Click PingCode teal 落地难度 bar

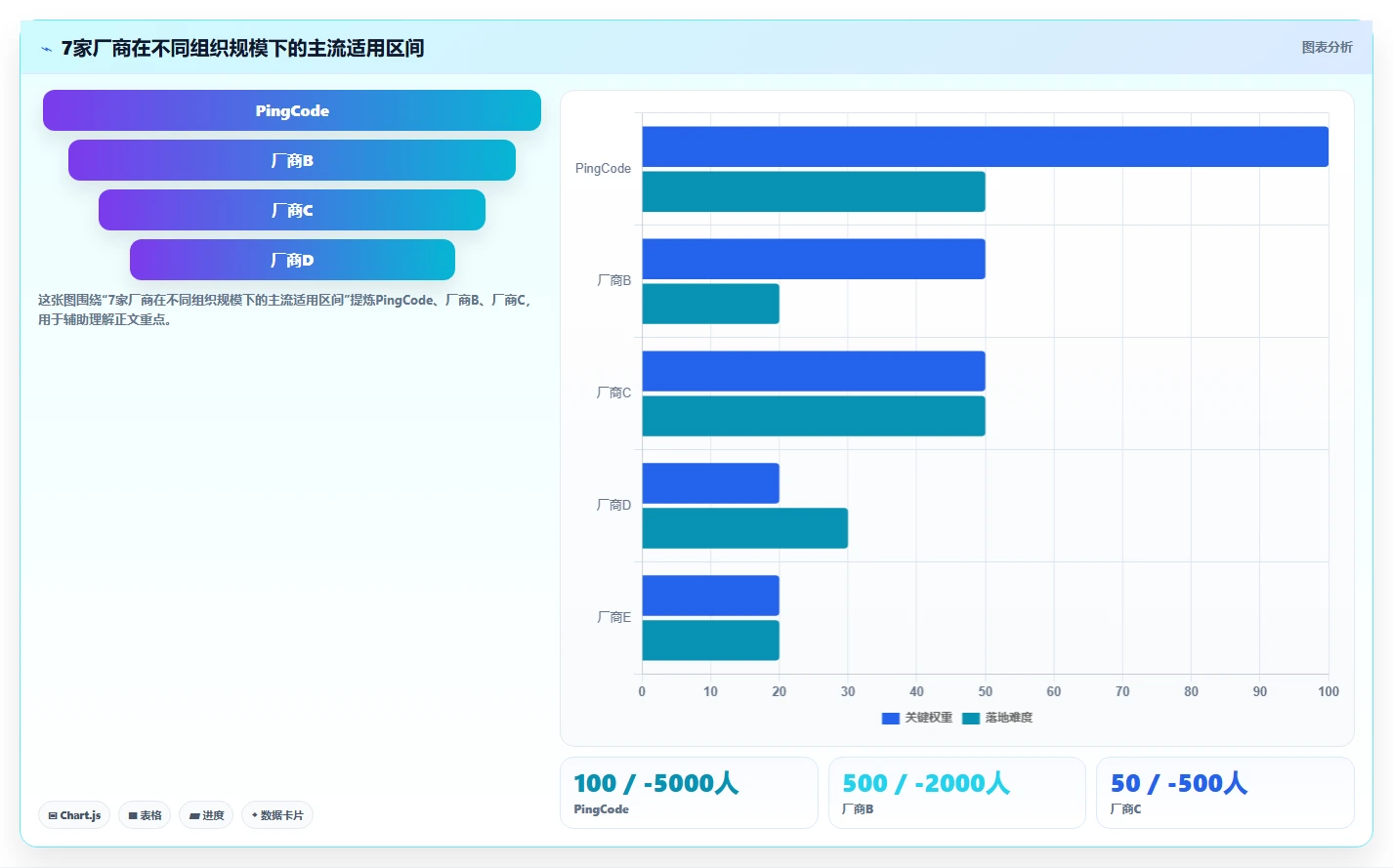(814, 191)
